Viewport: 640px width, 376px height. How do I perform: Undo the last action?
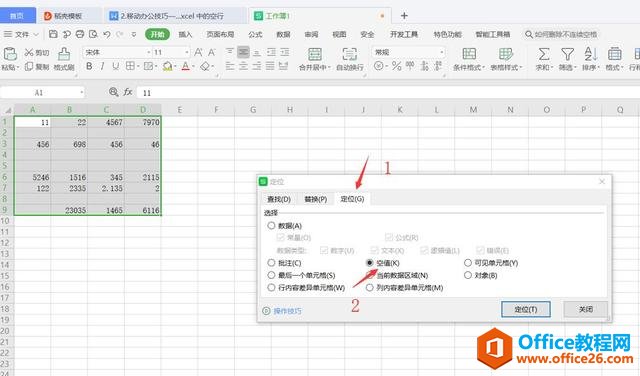(x=107, y=34)
